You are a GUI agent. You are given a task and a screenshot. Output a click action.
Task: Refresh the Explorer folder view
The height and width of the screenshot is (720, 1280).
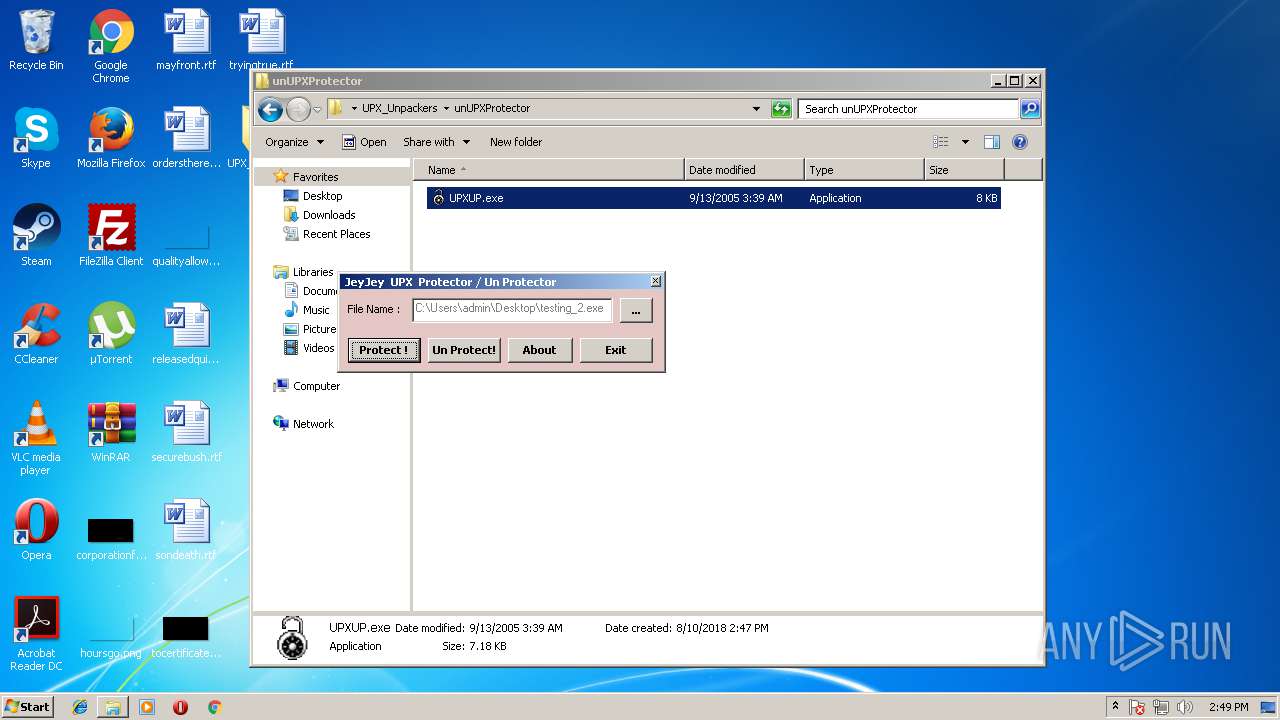781,109
